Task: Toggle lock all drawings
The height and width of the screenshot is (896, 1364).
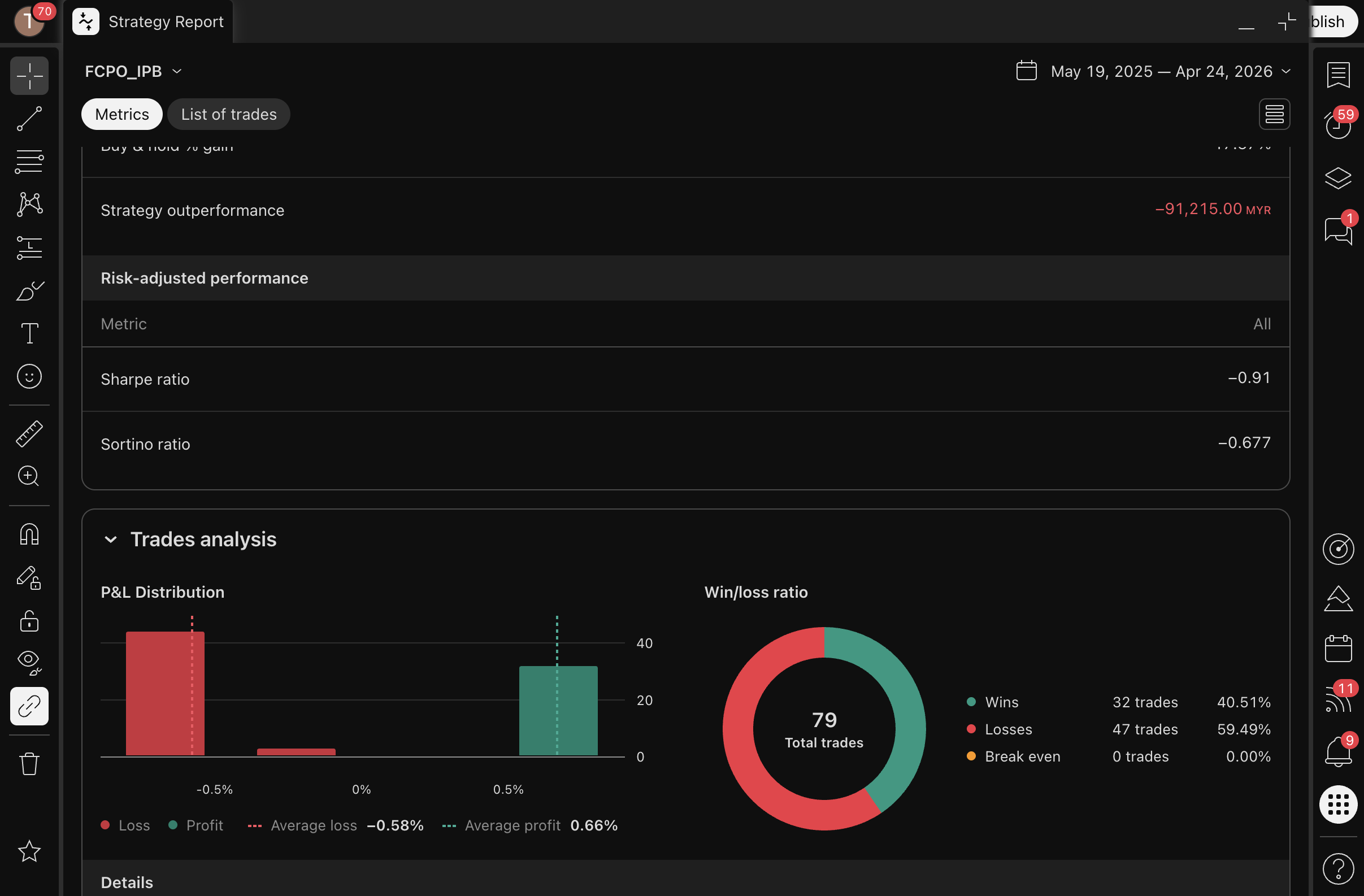Action: pos(29,621)
